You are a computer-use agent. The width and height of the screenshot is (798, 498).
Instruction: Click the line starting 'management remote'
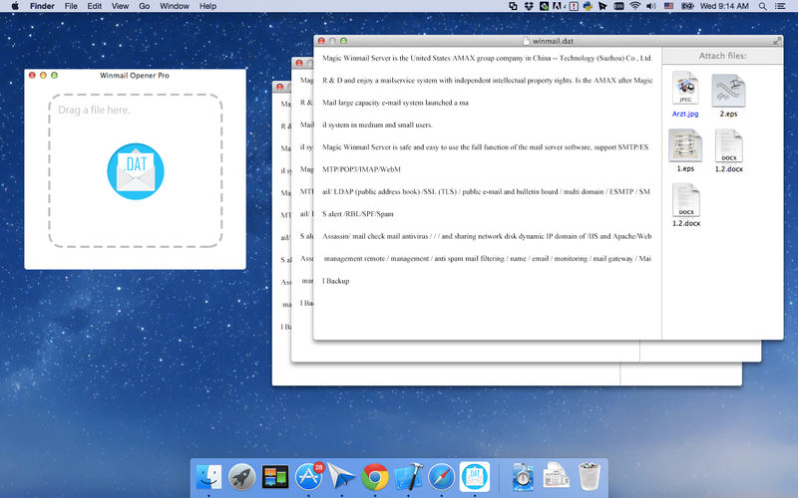[487, 258]
